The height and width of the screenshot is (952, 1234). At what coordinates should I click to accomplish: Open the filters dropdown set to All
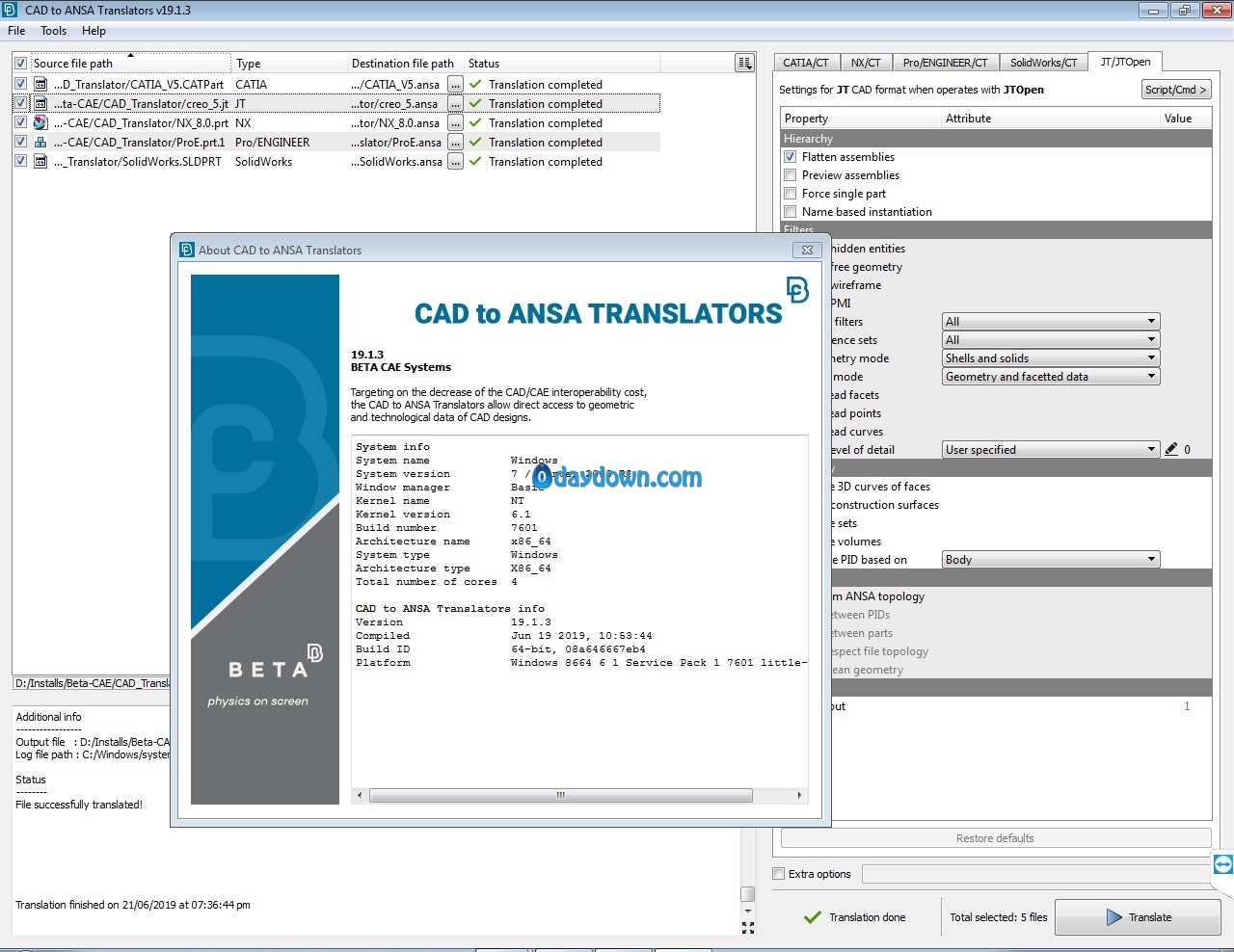tap(1051, 321)
